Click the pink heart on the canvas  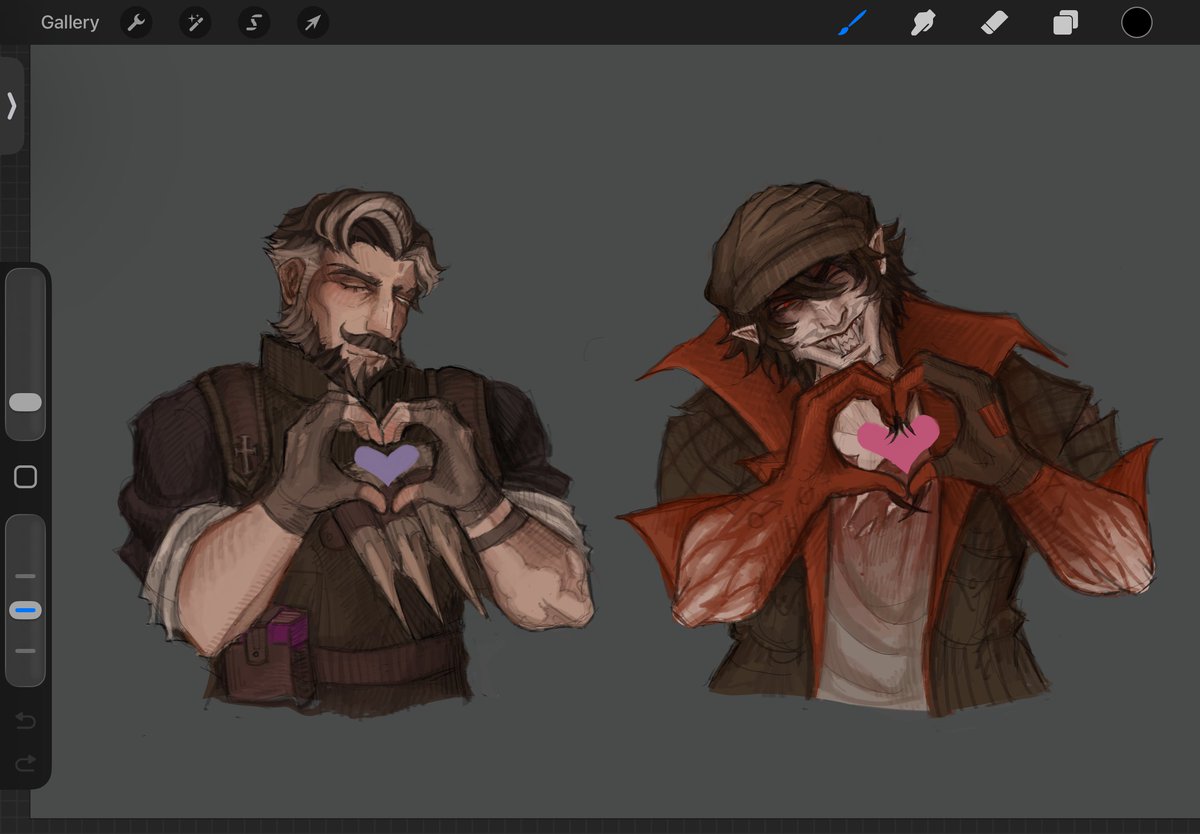pyautogui.click(x=898, y=441)
